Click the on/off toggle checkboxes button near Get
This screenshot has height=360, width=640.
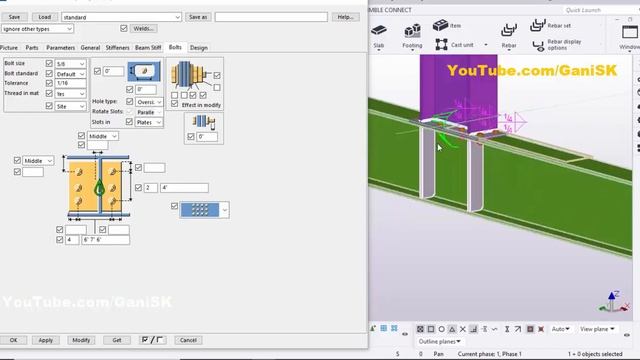[x=152, y=340]
